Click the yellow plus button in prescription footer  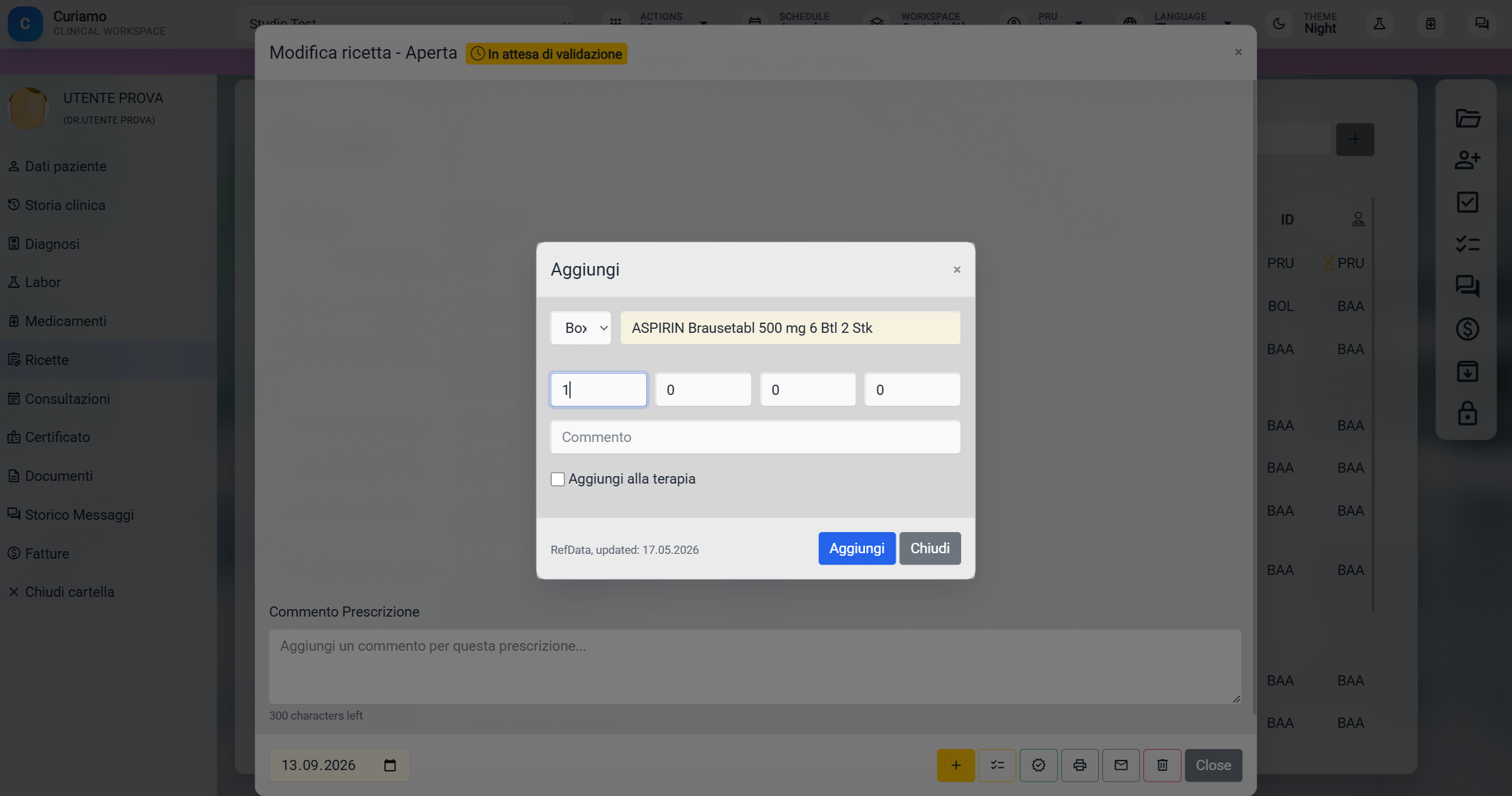(956, 765)
